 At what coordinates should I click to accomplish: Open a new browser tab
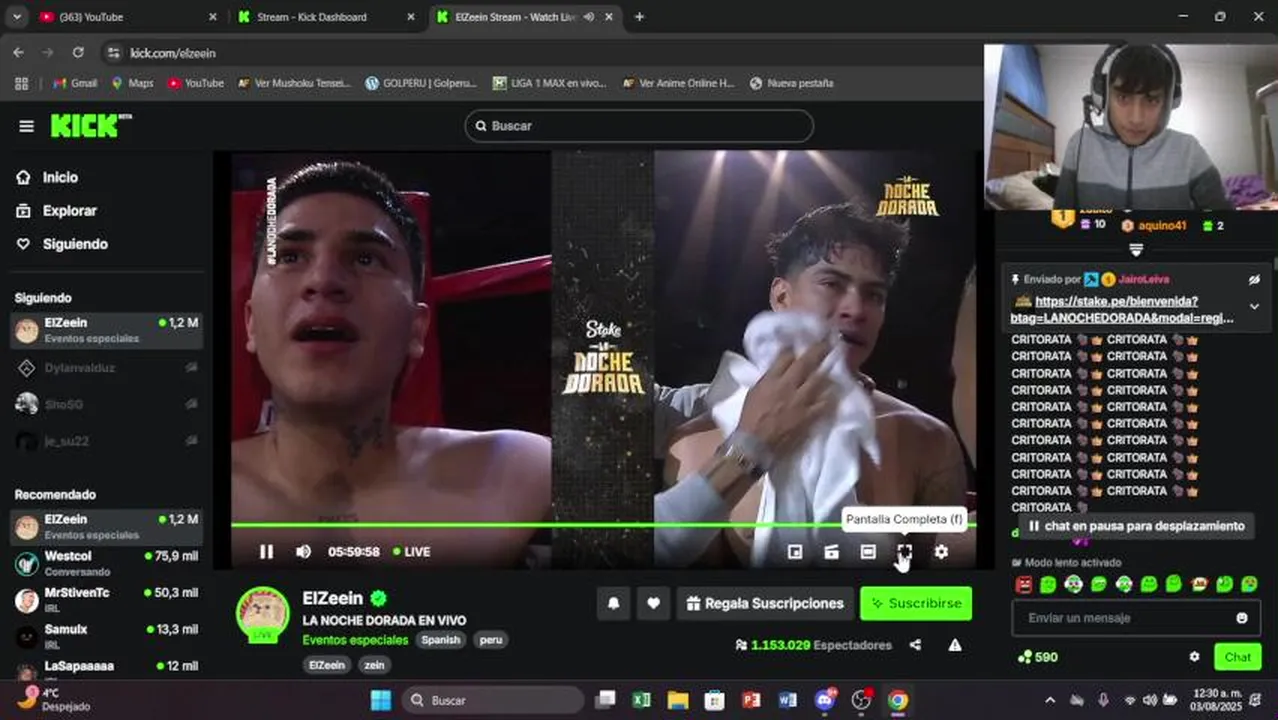pyautogui.click(x=639, y=17)
